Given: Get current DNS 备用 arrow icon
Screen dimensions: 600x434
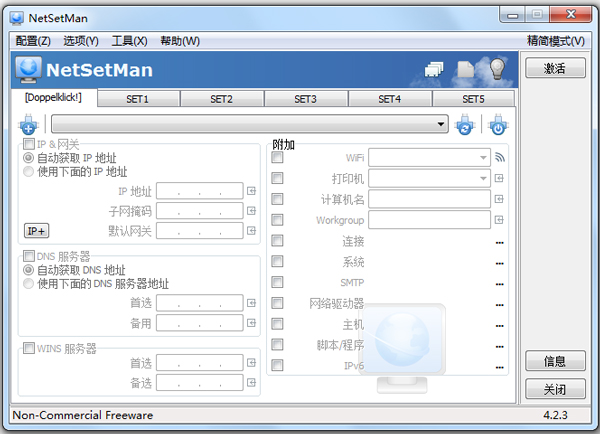Looking at the screenshot, I should click(251, 323).
